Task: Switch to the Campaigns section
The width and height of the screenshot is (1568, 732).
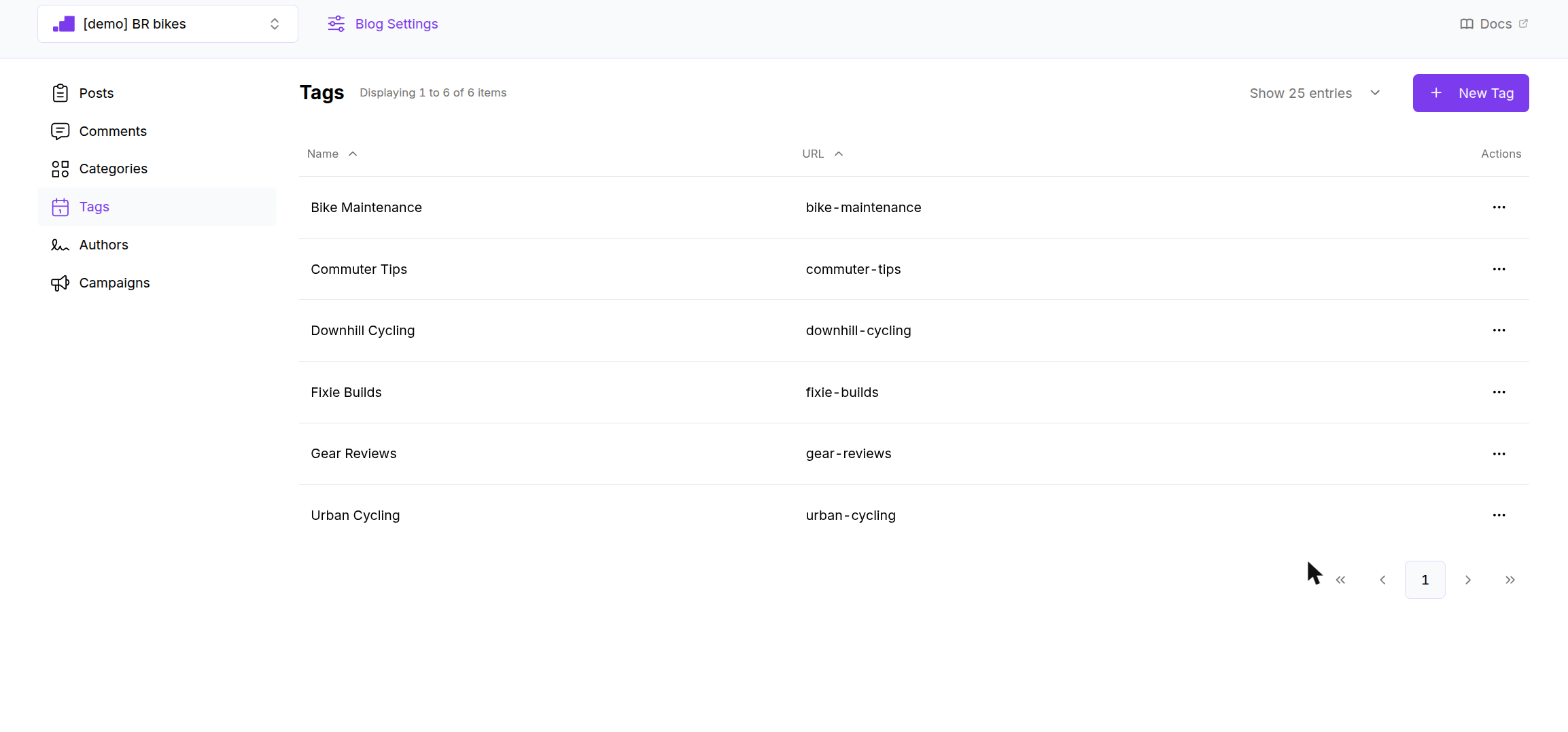Action: pos(157,283)
